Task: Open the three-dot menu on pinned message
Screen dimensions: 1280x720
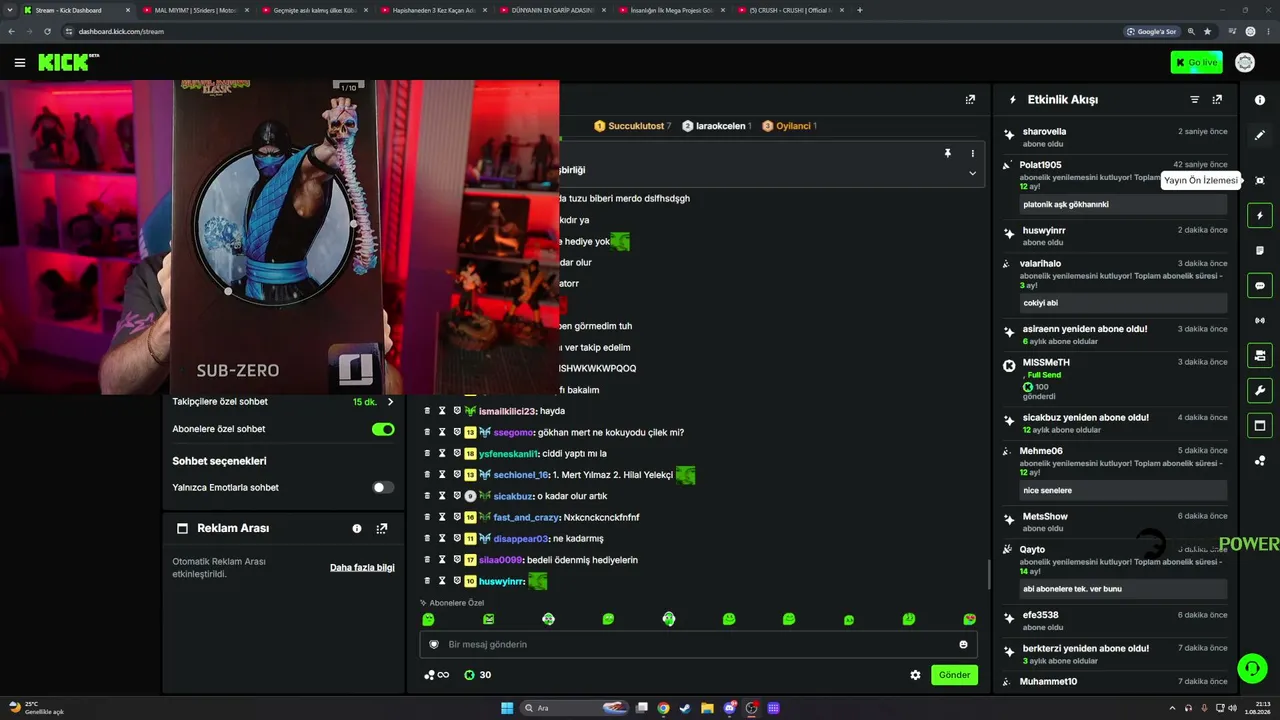Action: 972,154
